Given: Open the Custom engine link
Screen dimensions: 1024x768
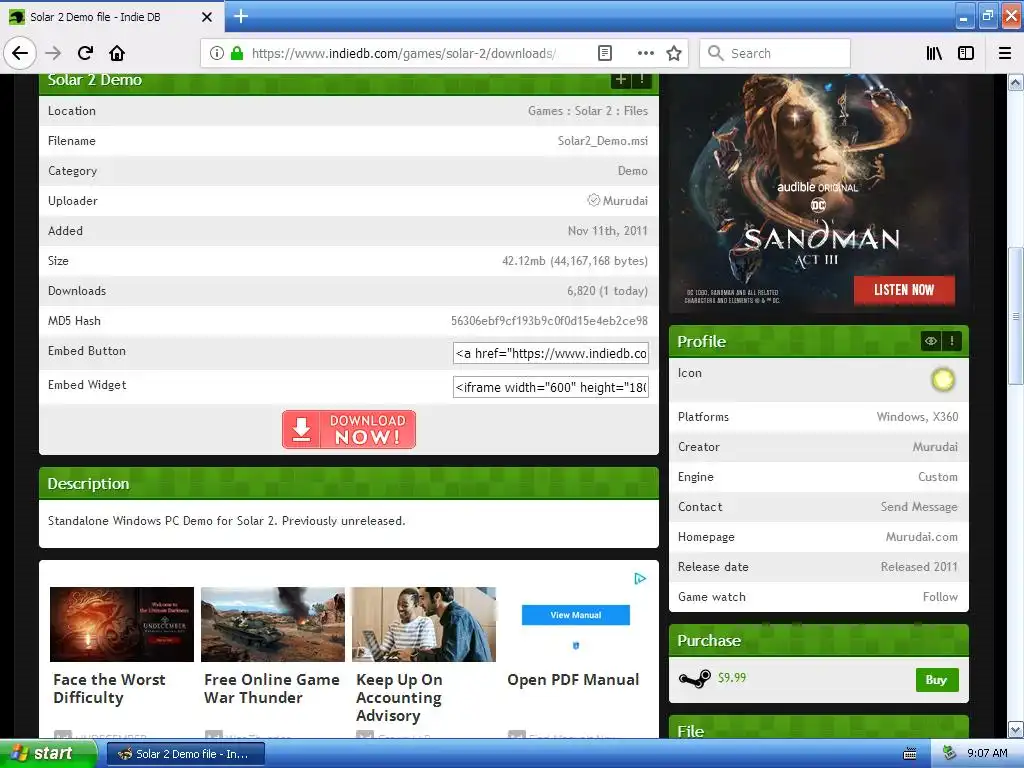Looking at the screenshot, I should pos(938,477).
